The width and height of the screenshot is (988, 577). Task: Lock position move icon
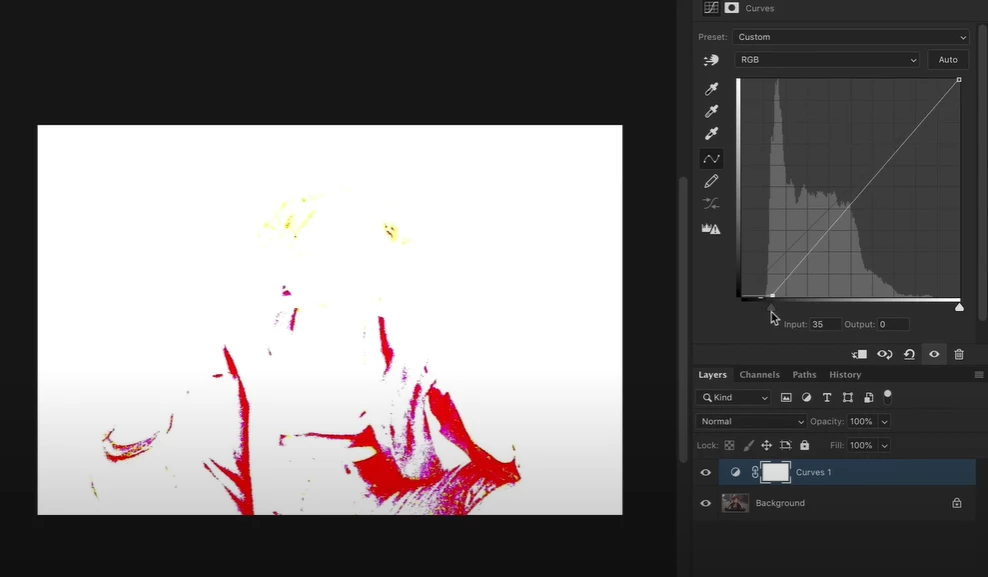(766, 445)
